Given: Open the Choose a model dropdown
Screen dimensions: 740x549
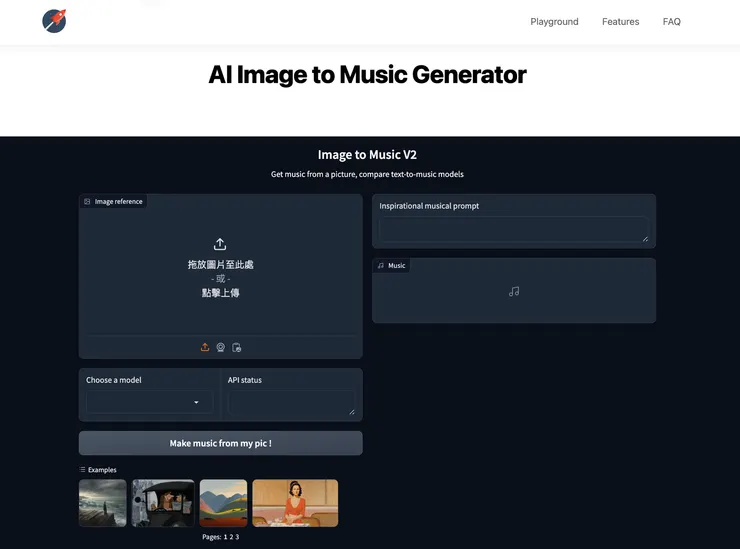Looking at the screenshot, I should [150, 402].
